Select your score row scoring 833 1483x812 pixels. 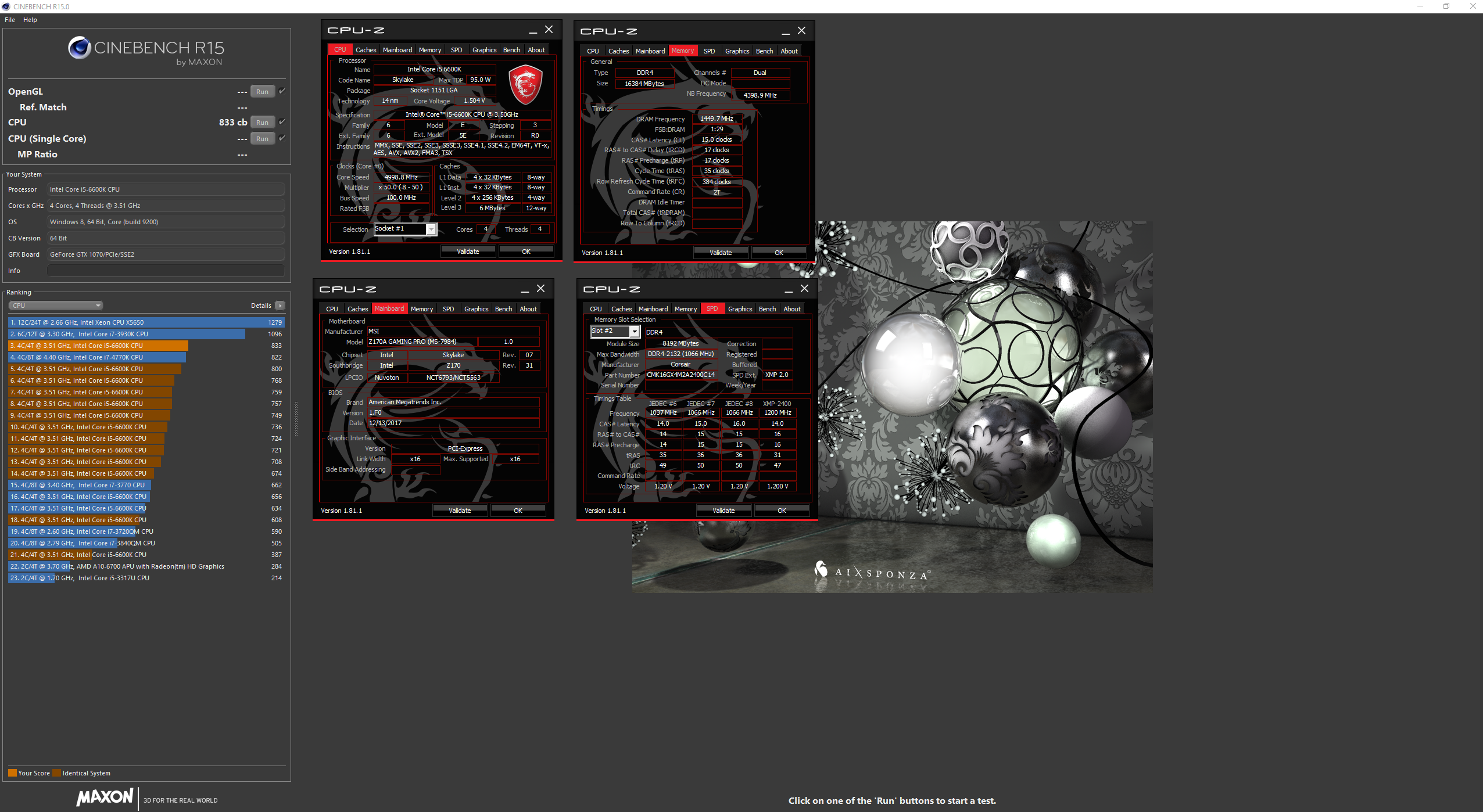pos(146,346)
